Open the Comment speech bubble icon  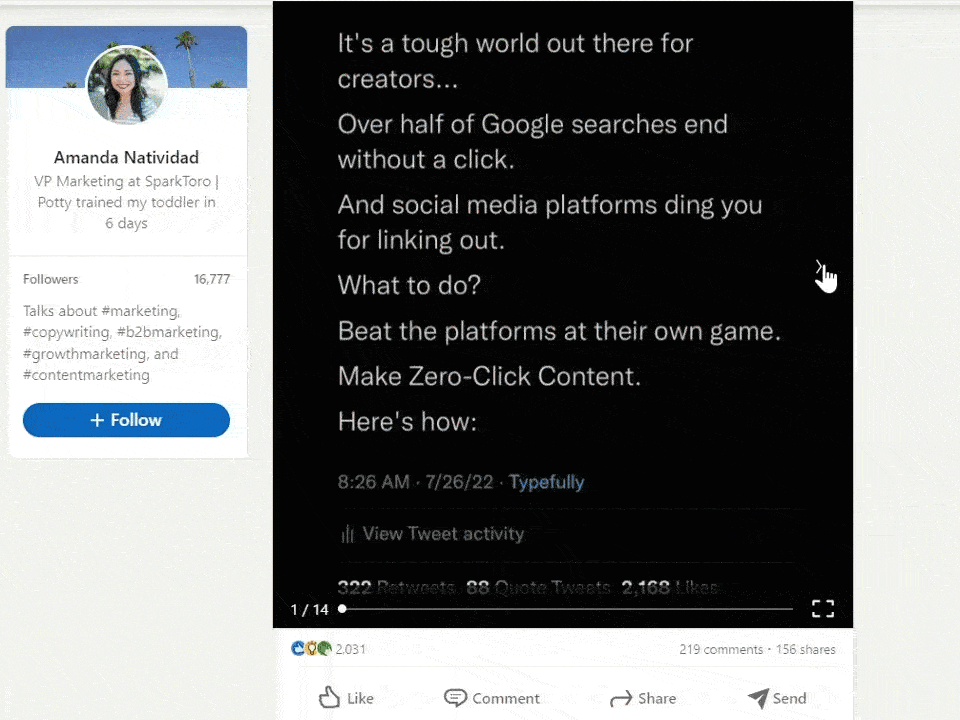(455, 698)
